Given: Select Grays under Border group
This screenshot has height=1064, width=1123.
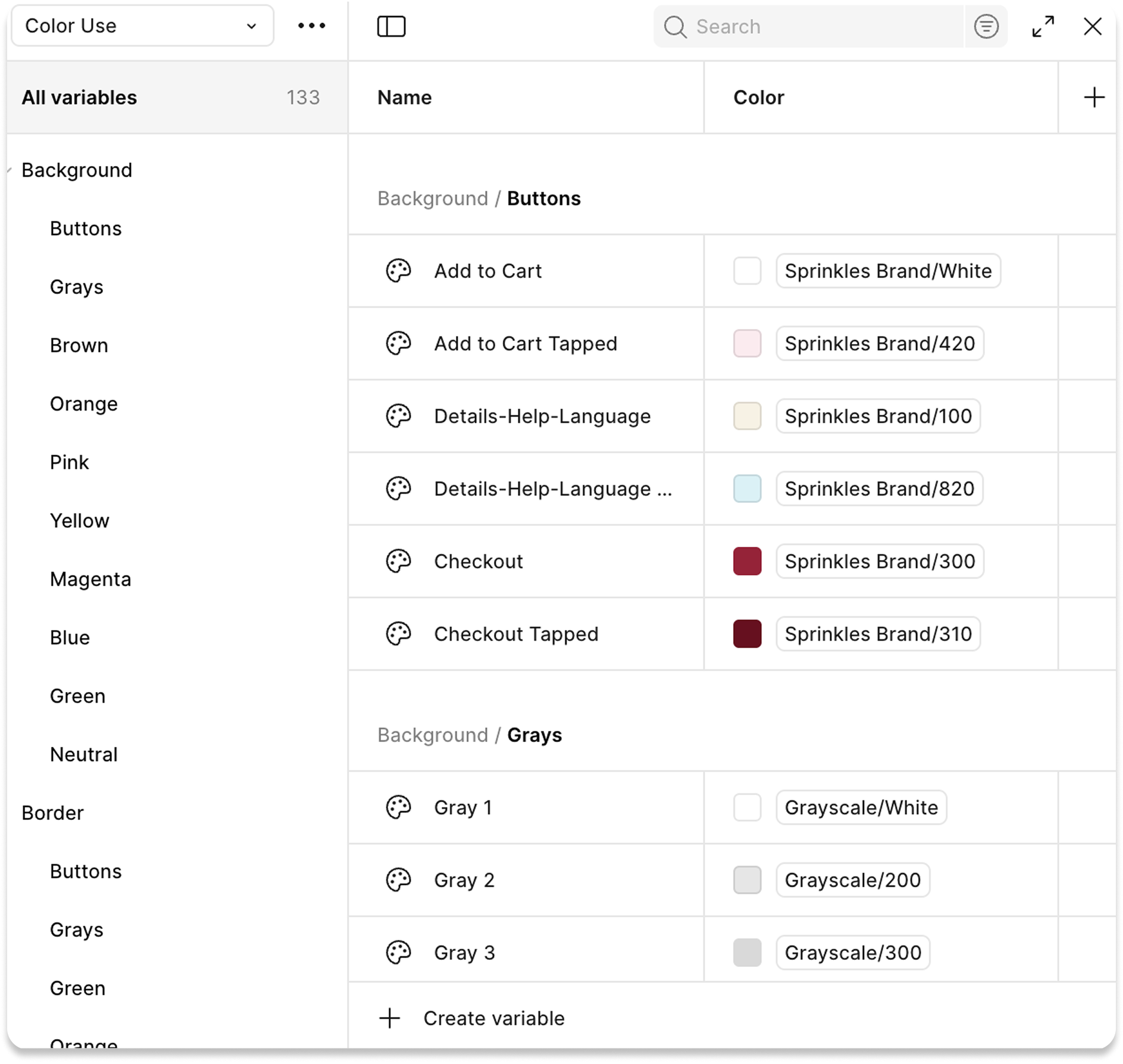Looking at the screenshot, I should tap(76, 930).
